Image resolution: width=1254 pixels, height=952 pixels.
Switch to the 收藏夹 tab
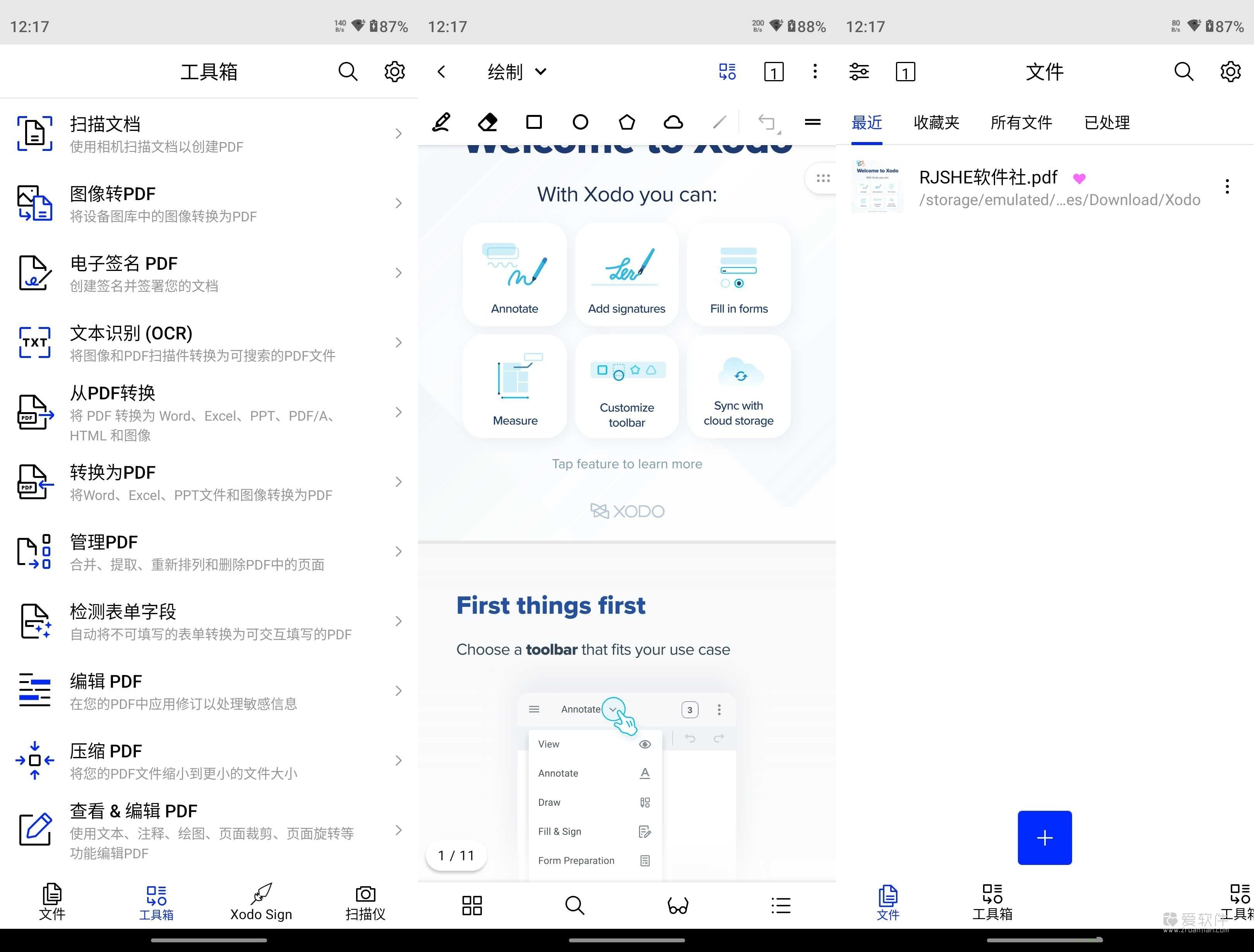click(936, 122)
